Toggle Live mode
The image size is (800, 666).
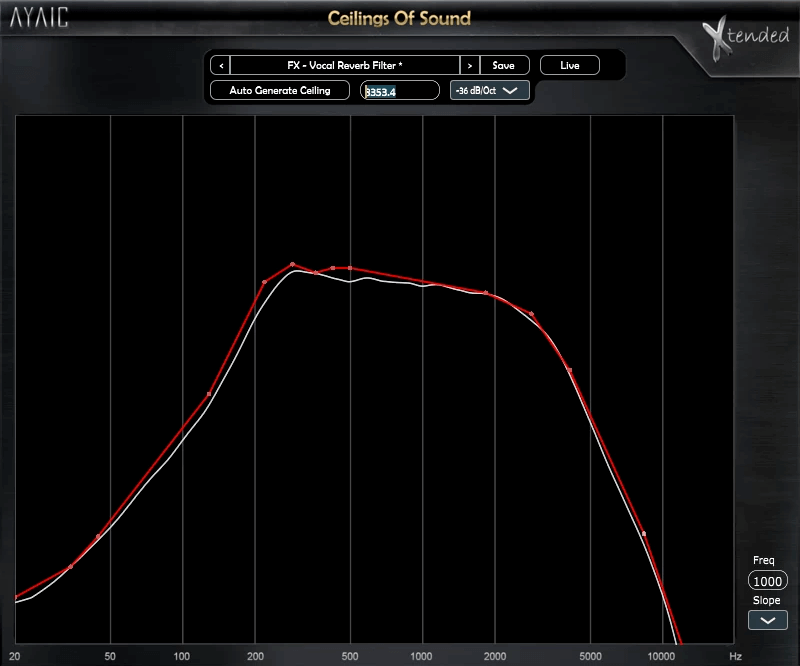coord(569,65)
